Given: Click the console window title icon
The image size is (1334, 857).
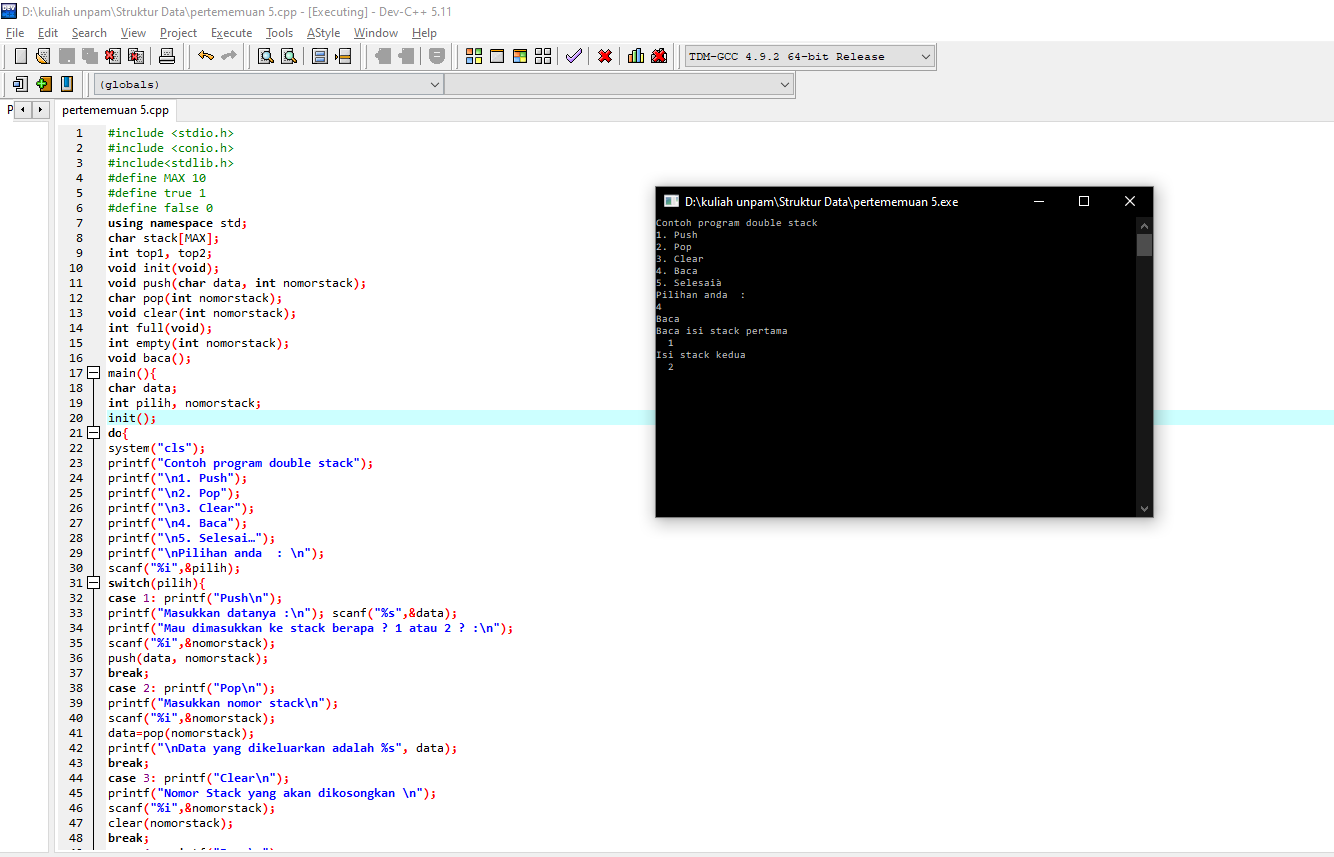Looking at the screenshot, I should [x=672, y=201].
